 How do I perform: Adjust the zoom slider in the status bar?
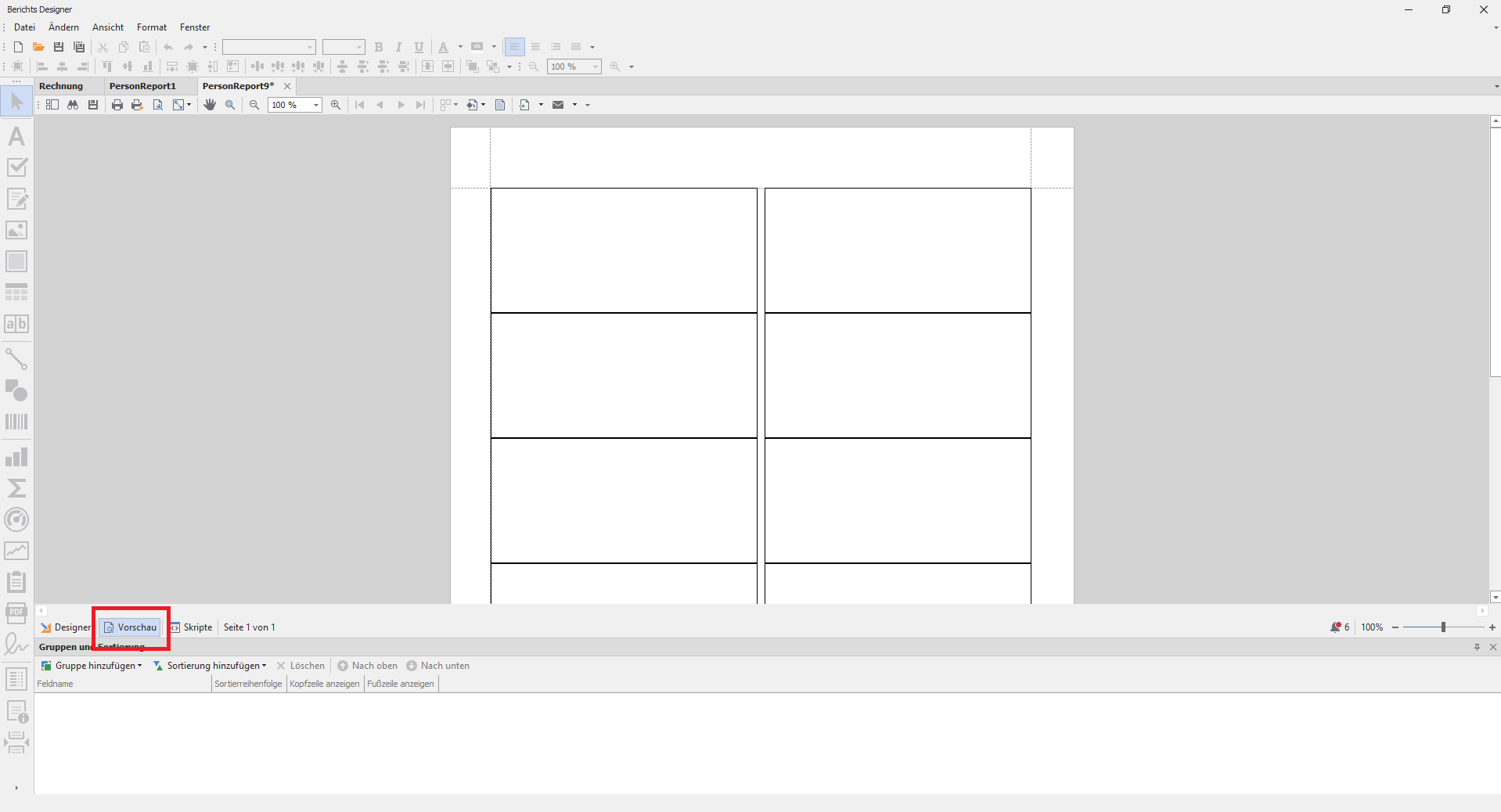point(1443,627)
